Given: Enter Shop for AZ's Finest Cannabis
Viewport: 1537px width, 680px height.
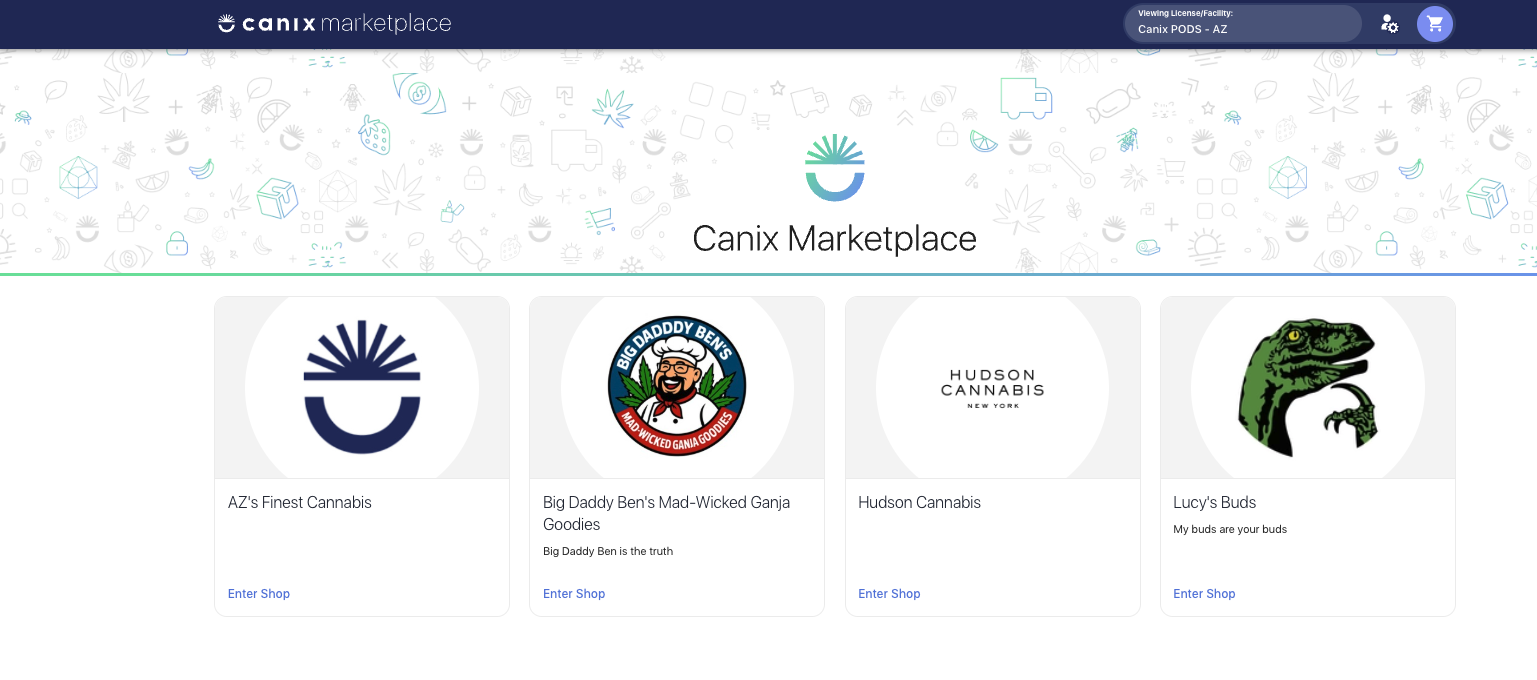Looking at the screenshot, I should coord(259,594).
